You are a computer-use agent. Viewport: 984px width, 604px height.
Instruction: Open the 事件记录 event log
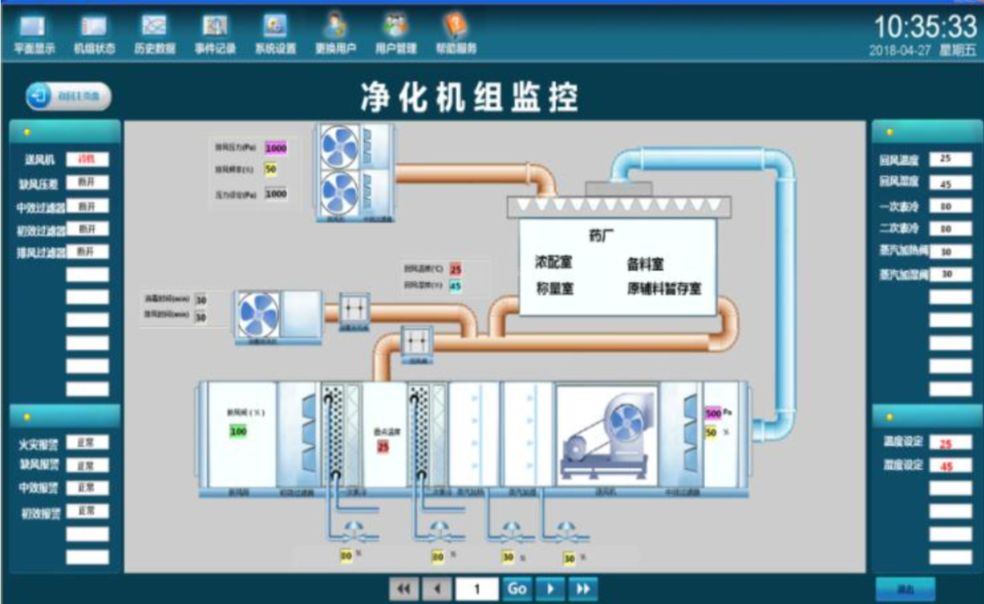[x=214, y=33]
